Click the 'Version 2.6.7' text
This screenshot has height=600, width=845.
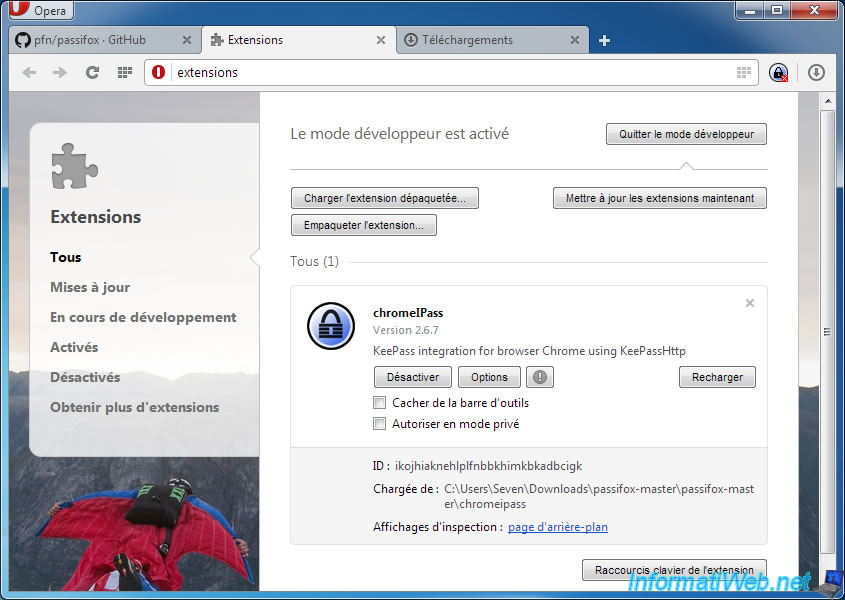pyautogui.click(x=406, y=330)
